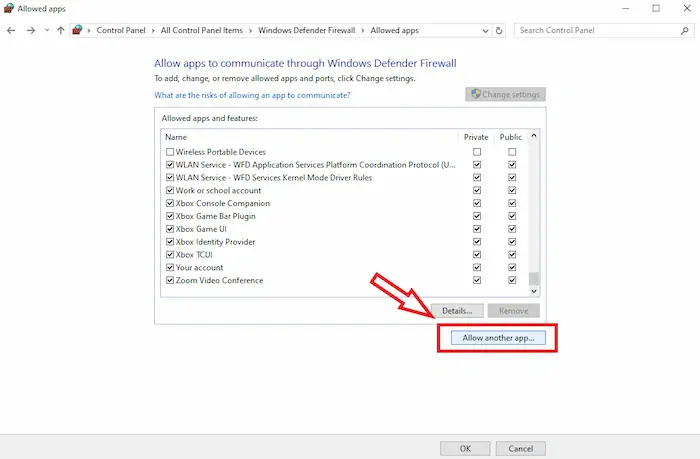
Task: Open Details for selected app
Action: 457,311
